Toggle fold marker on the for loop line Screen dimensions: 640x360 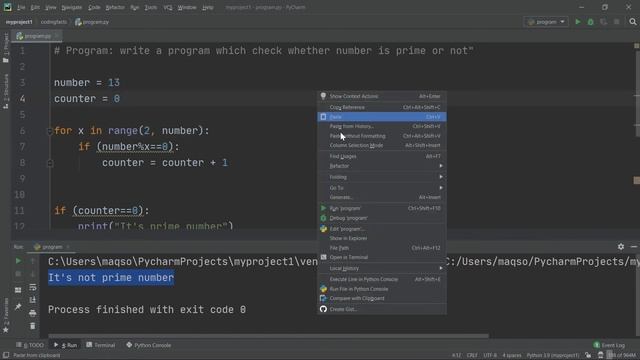click(x=50, y=131)
